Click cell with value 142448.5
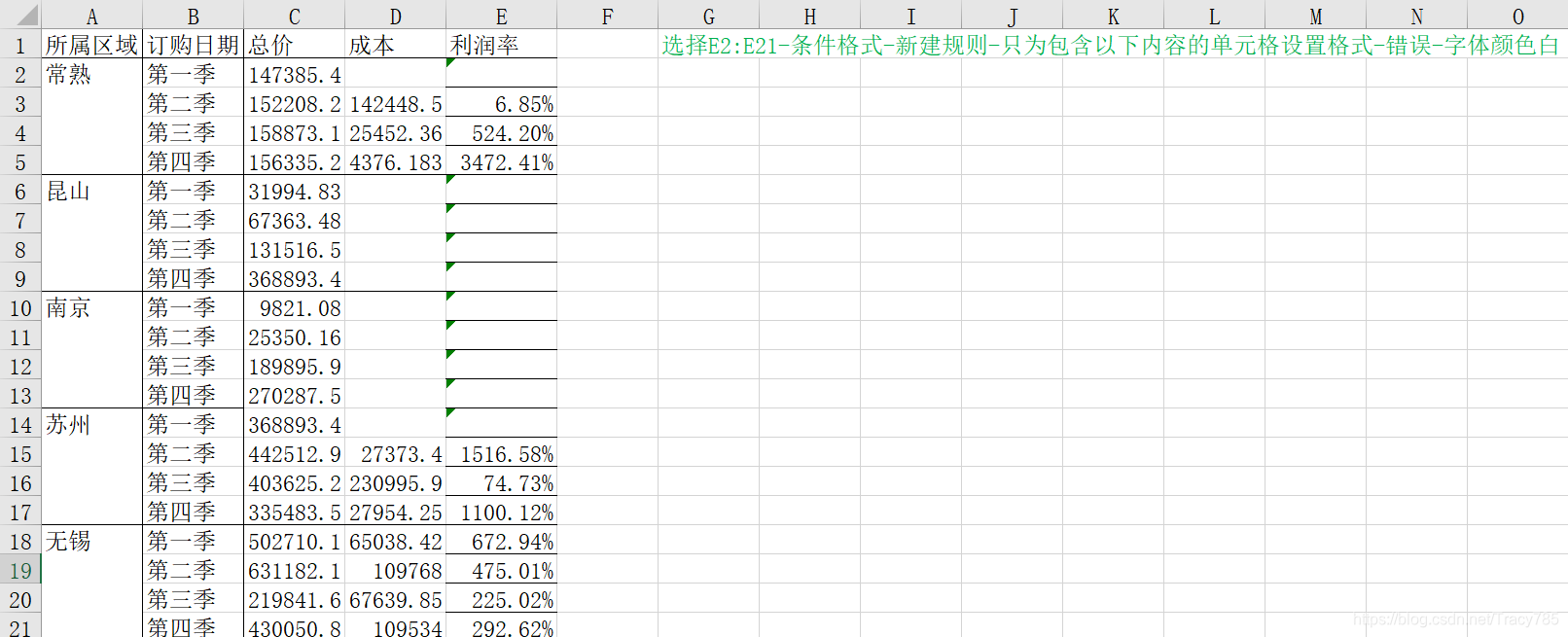The image size is (1568, 637). [395, 103]
